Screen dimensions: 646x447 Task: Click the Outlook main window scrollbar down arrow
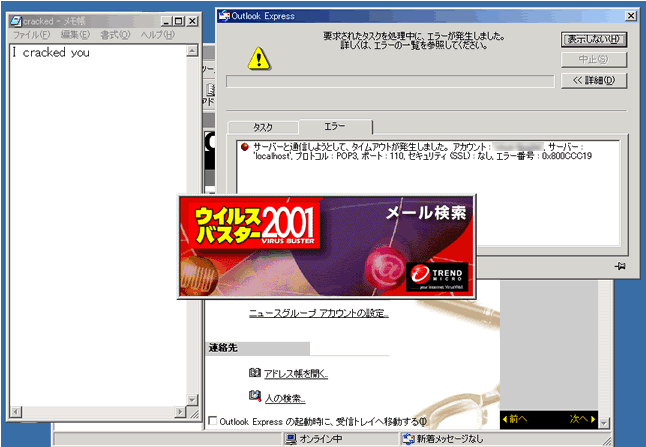pos(604,423)
